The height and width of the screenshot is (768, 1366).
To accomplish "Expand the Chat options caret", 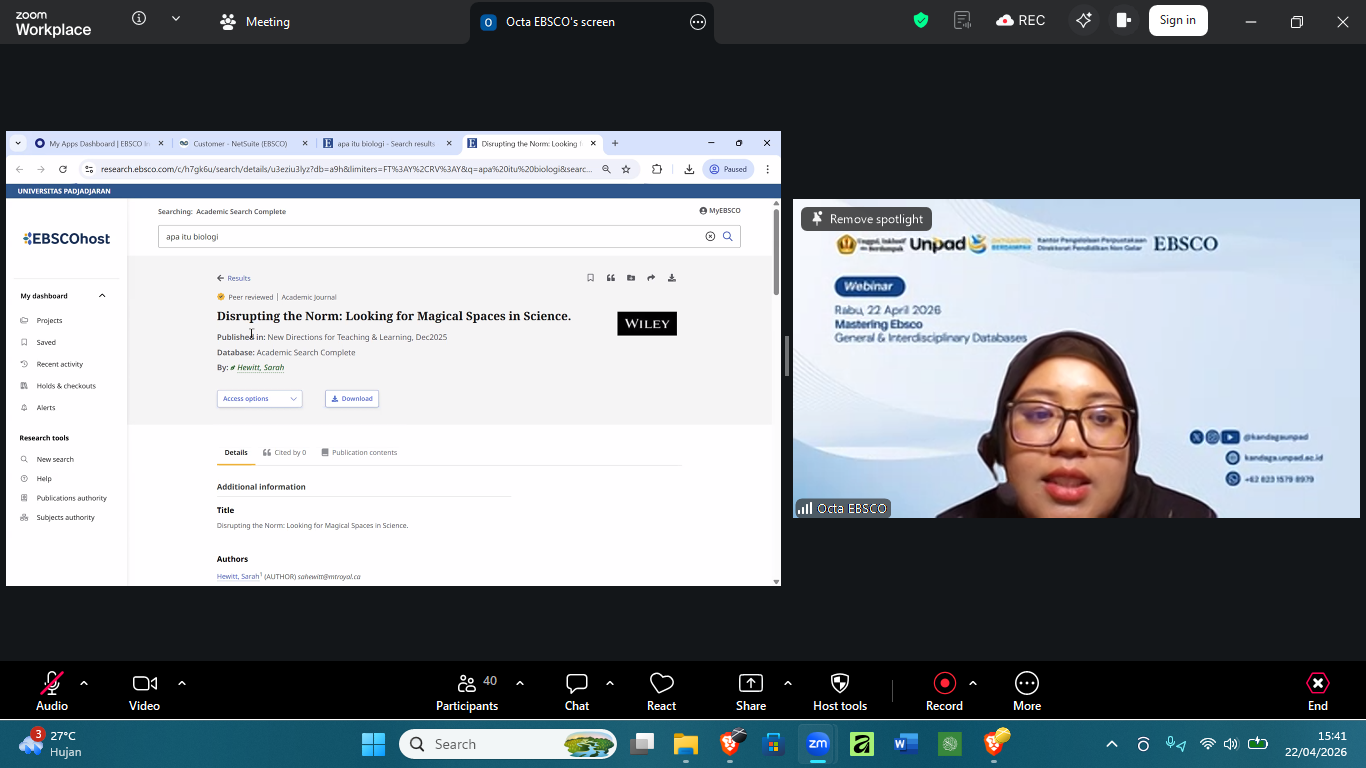I will point(610,683).
